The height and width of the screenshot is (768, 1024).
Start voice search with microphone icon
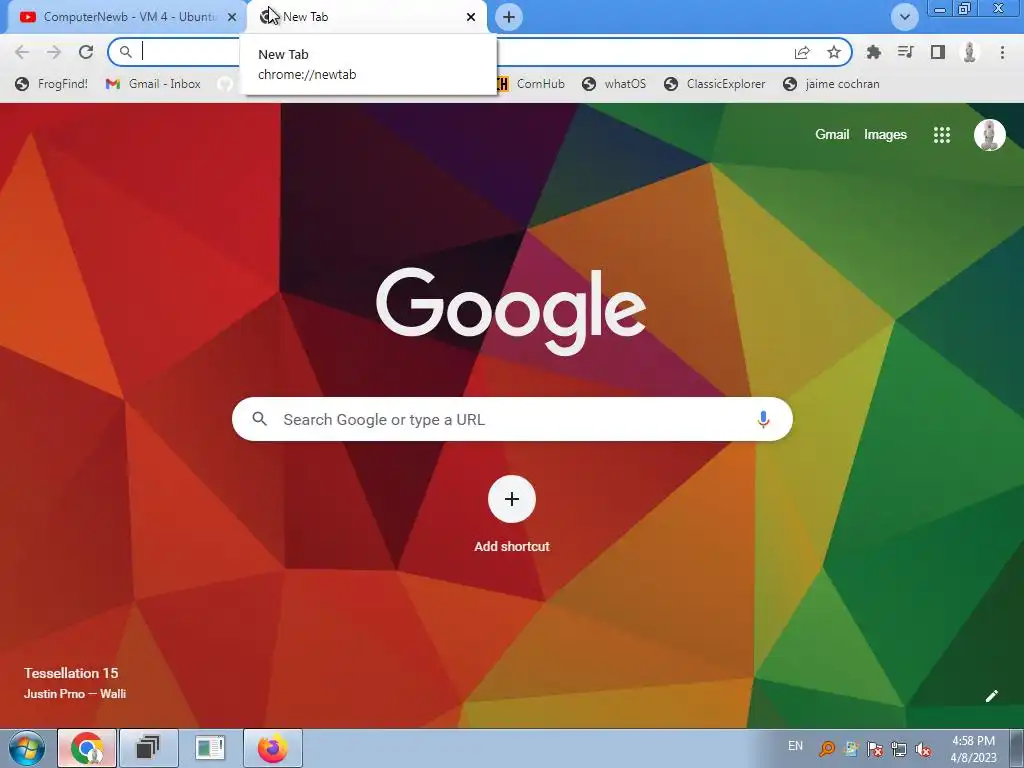[x=763, y=419]
